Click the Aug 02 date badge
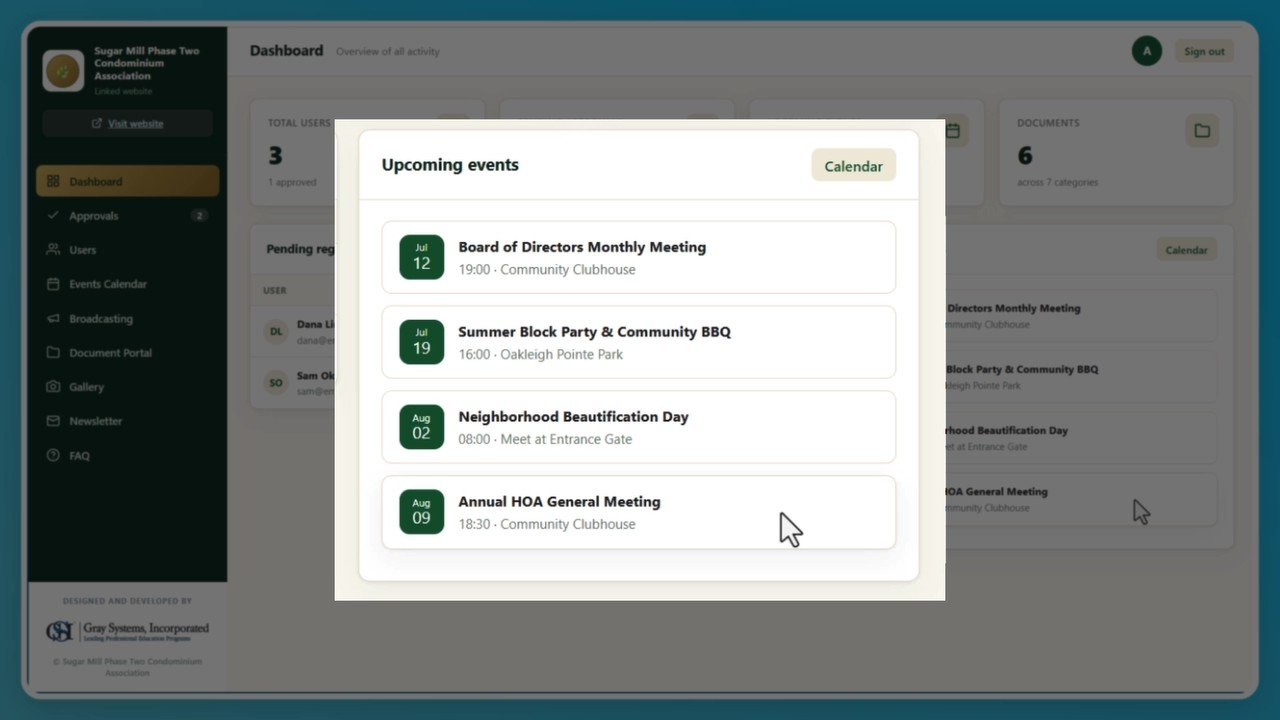 (421, 427)
